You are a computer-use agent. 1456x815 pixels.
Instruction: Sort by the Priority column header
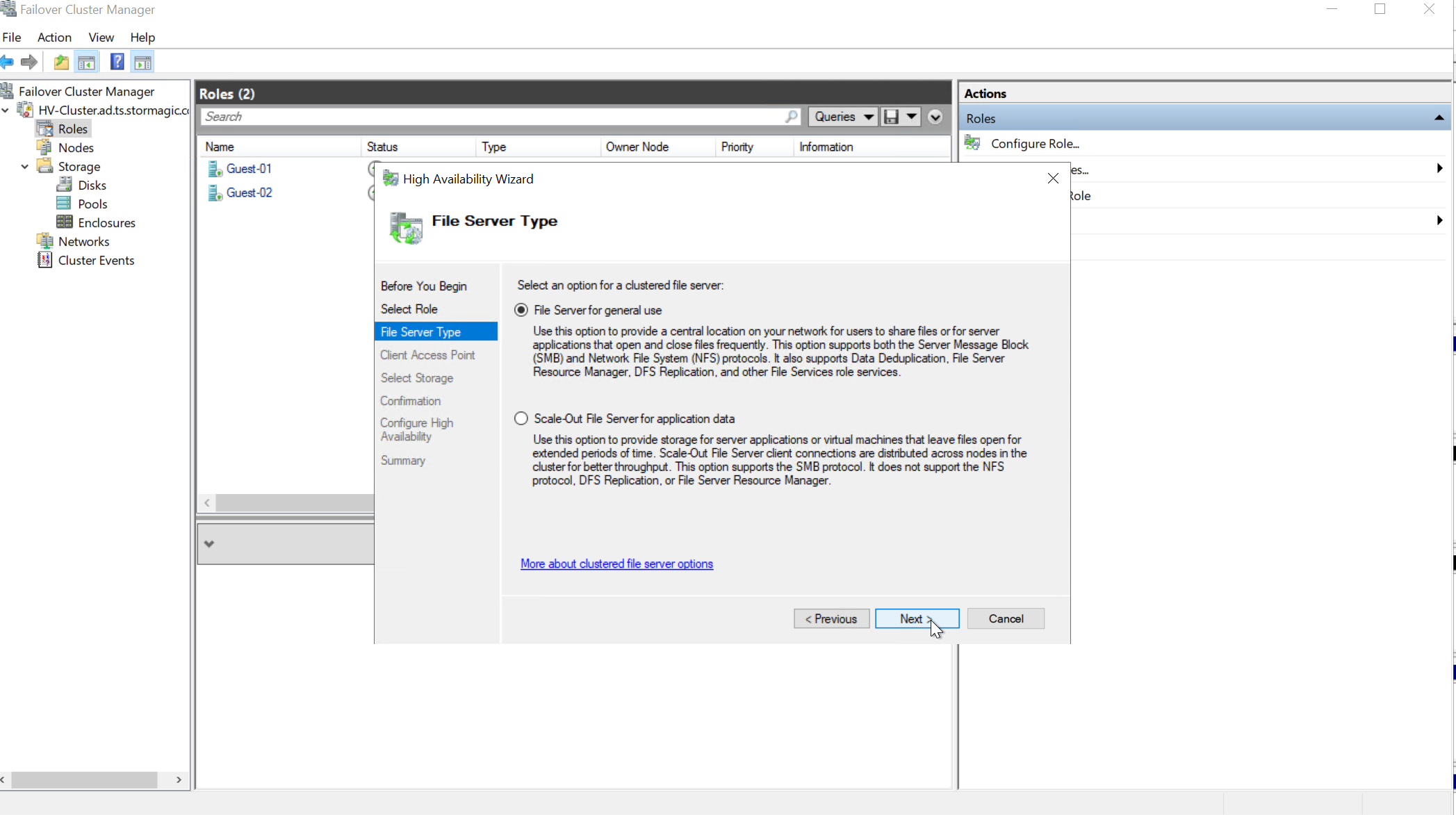click(x=754, y=147)
